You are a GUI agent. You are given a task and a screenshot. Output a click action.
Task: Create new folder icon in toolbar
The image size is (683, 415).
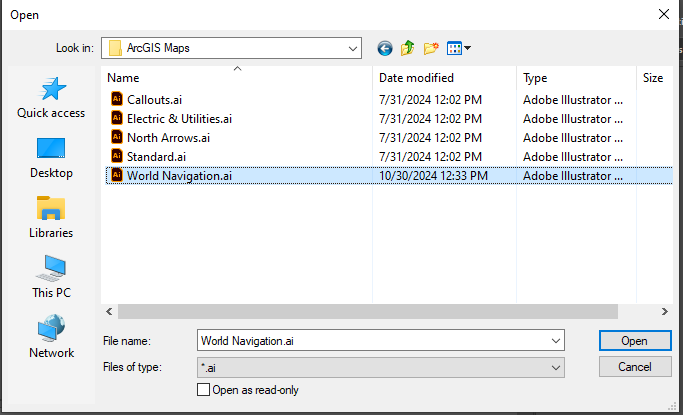pyautogui.click(x=431, y=48)
